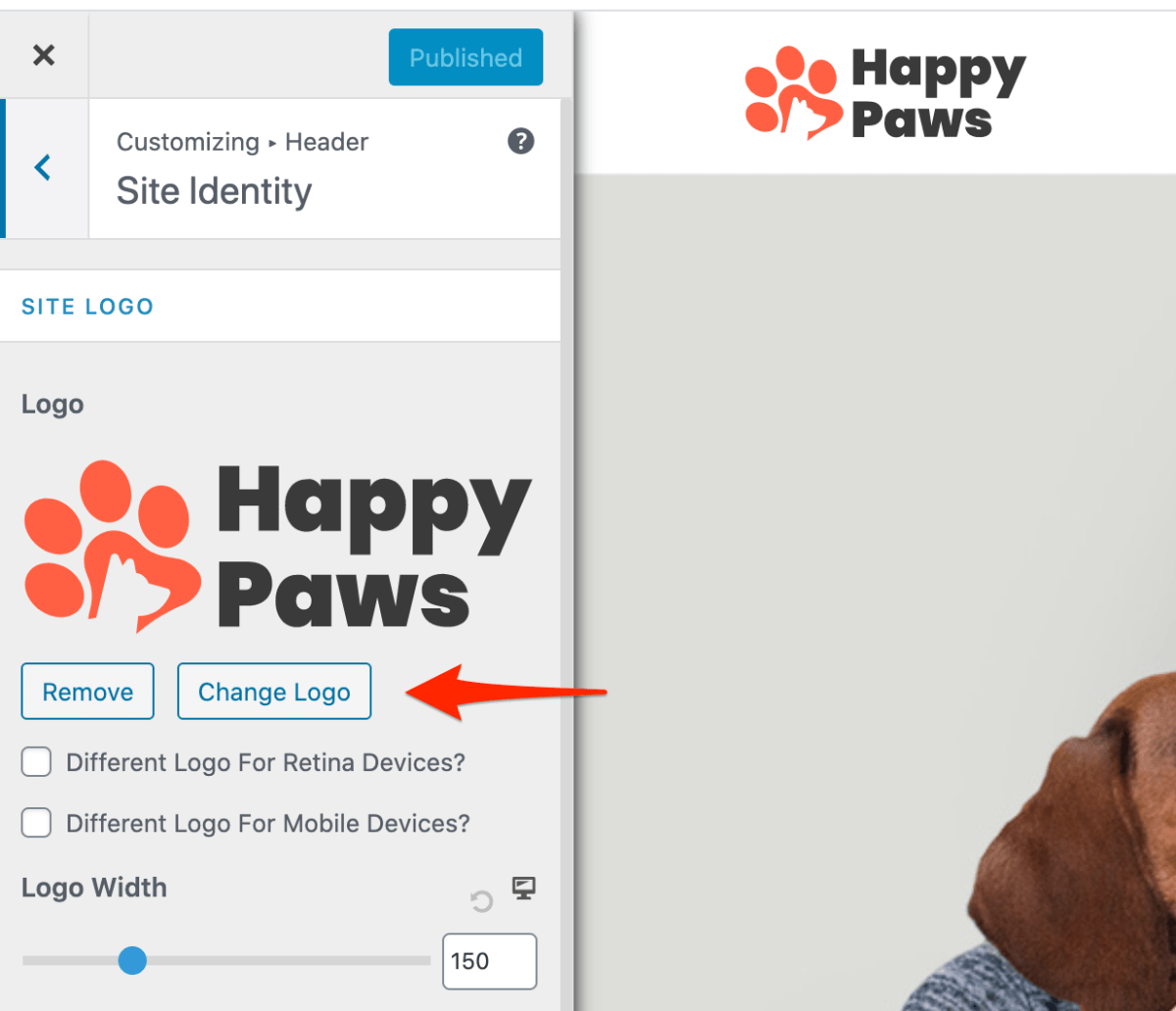Click the SITE LOGO section heading
1176x1011 pixels.
pyautogui.click(x=87, y=307)
